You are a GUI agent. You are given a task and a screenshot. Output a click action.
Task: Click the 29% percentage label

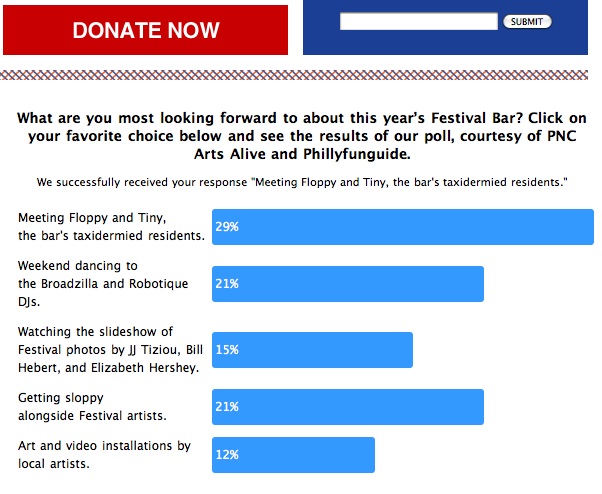click(x=226, y=227)
